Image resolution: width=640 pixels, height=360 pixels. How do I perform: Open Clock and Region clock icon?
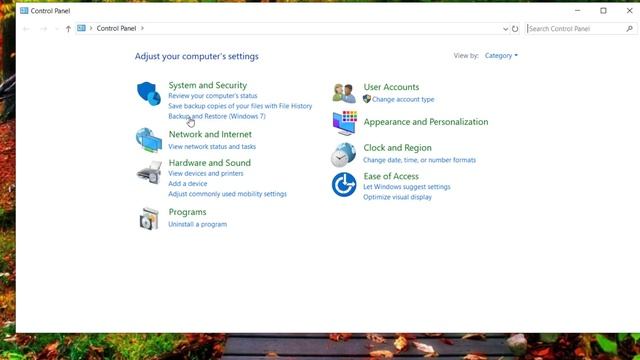tap(343, 155)
